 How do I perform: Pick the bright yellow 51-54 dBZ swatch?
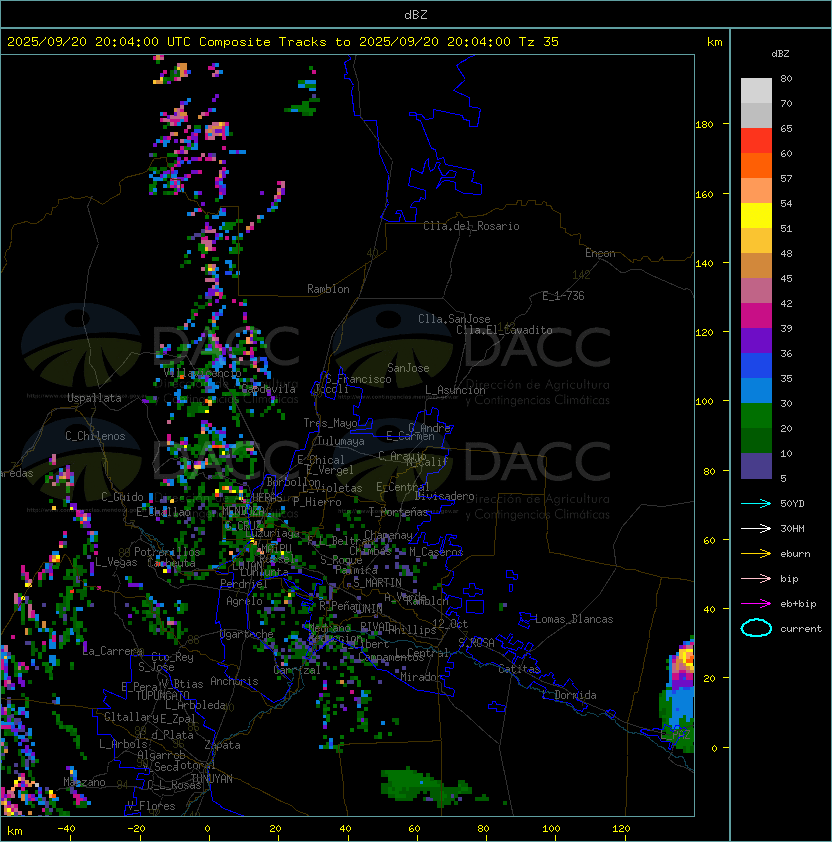tap(756, 216)
